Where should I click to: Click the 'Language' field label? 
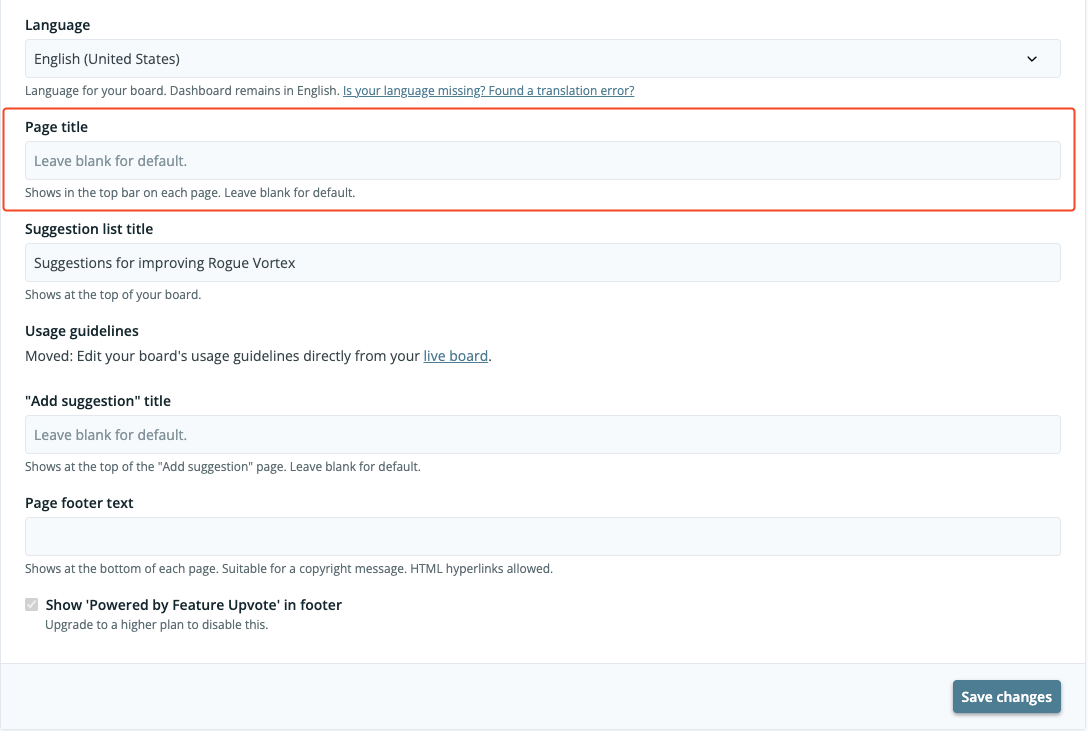click(58, 25)
